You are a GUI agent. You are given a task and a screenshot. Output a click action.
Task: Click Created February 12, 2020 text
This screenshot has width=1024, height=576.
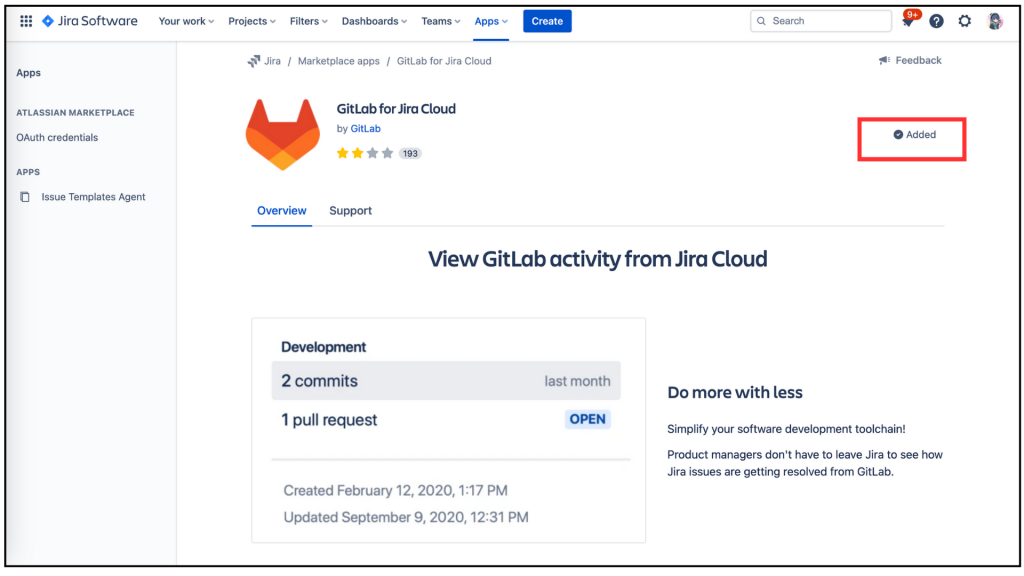395,490
